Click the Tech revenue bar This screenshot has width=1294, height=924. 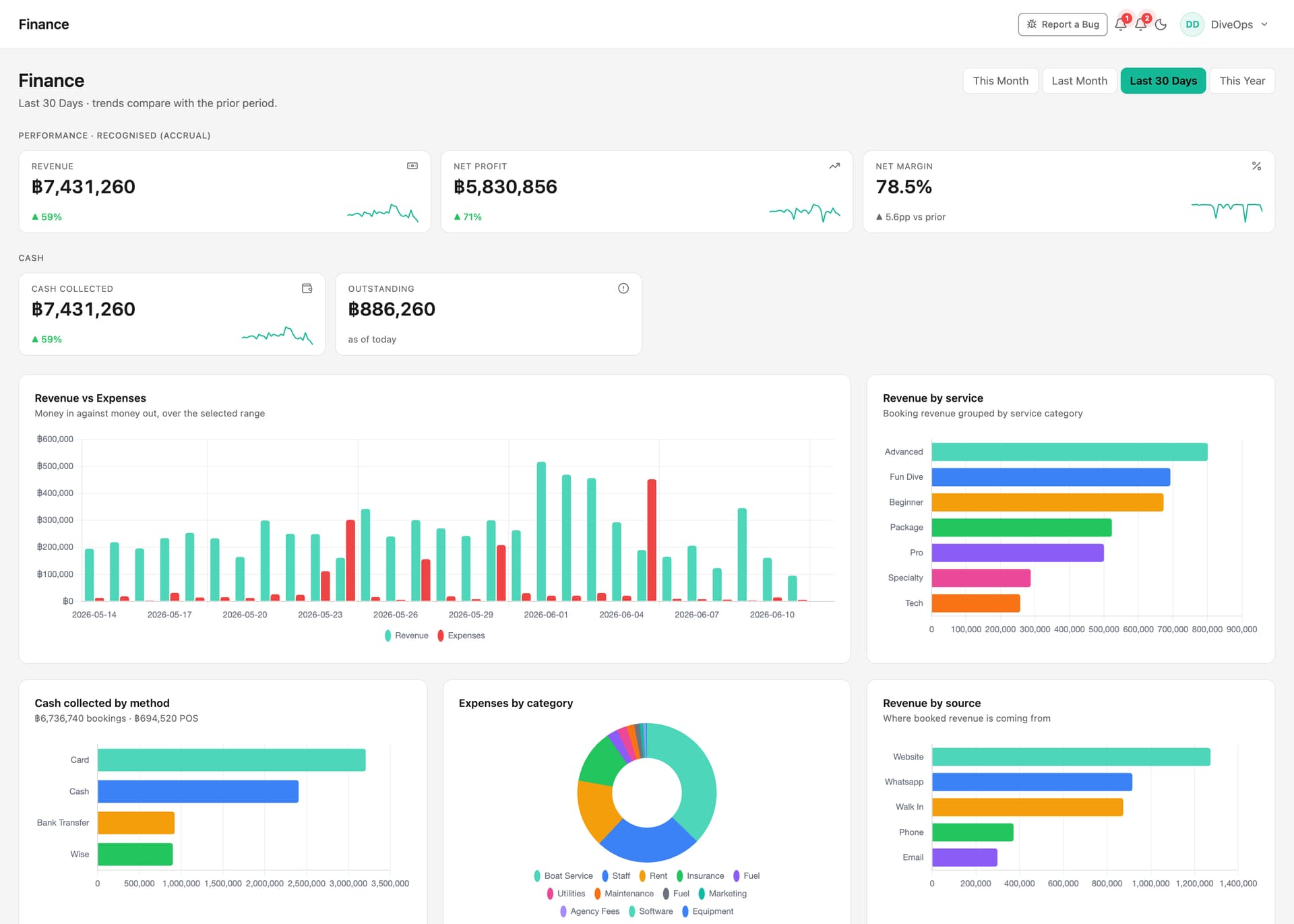coord(976,603)
